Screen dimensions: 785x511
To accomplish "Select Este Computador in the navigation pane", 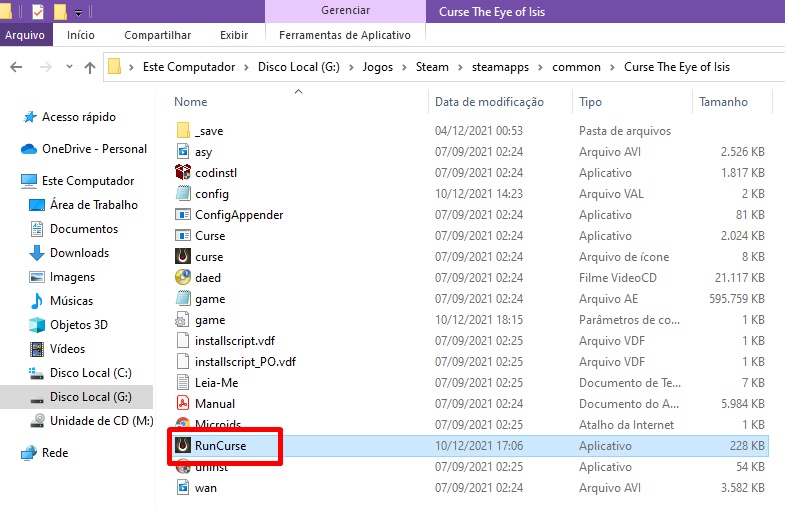I will (88, 181).
